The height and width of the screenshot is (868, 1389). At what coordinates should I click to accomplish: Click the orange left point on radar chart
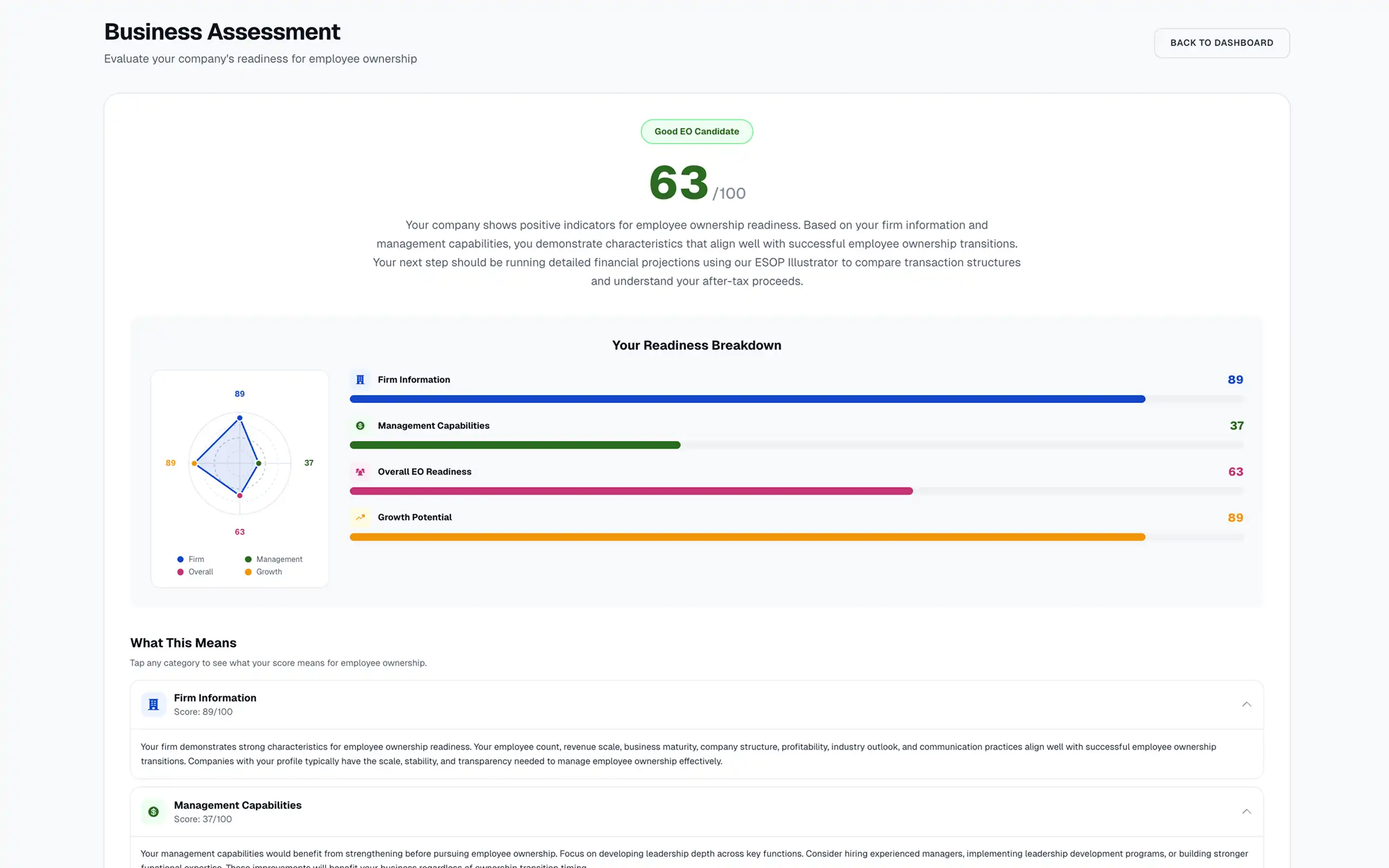click(195, 463)
